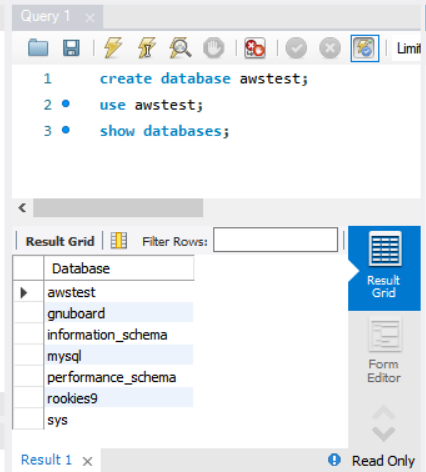Execute statement under cursor with lightning-cursor icon
Image resolution: width=426 pixels, height=472 pixels.
point(146,48)
